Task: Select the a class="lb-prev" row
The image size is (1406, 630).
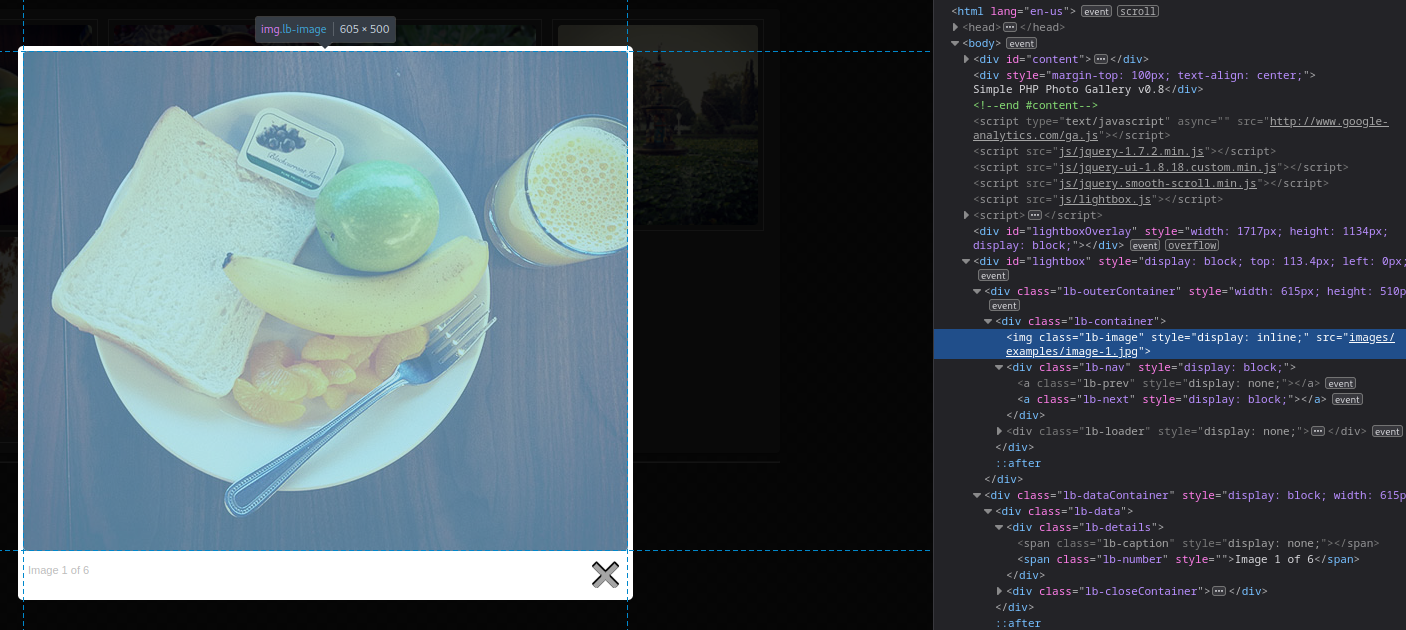Action: (1170, 383)
